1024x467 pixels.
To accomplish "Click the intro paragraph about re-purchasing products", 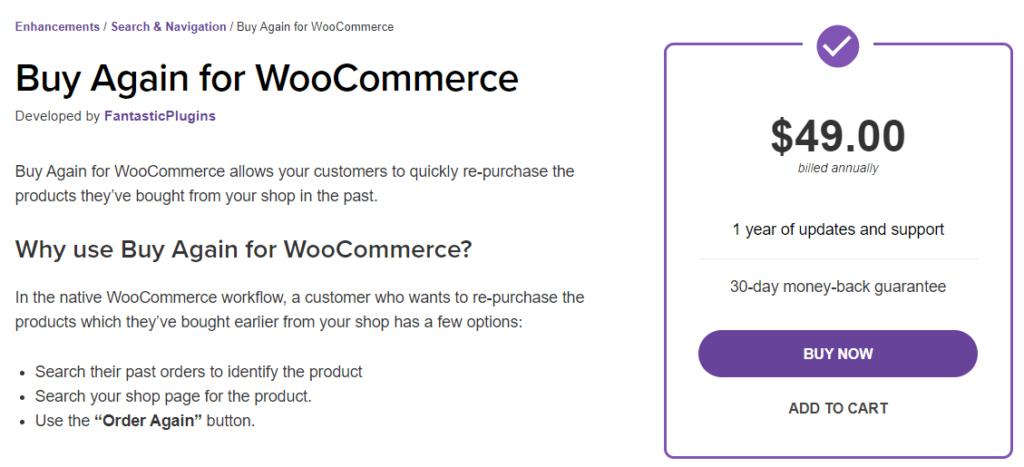I will point(295,184).
